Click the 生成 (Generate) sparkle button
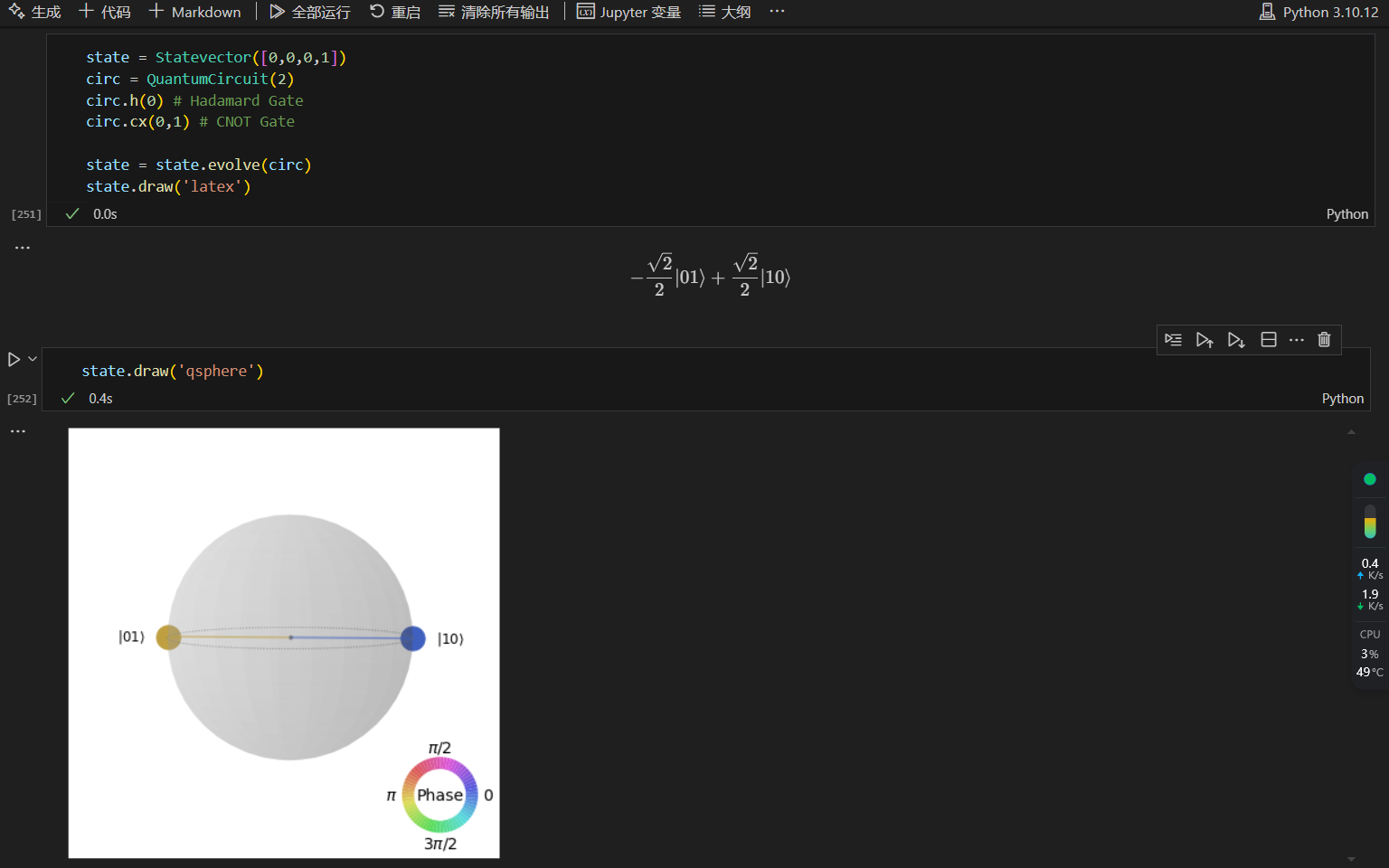This screenshot has height=868, width=1389. click(x=34, y=12)
